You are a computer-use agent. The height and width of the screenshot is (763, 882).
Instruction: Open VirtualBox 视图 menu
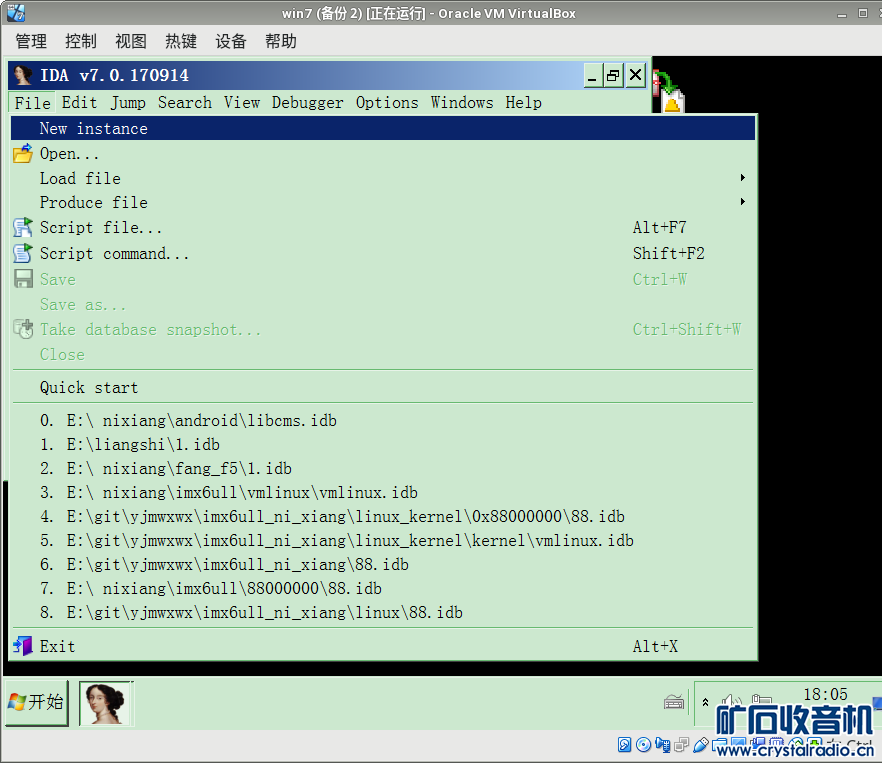click(x=130, y=41)
